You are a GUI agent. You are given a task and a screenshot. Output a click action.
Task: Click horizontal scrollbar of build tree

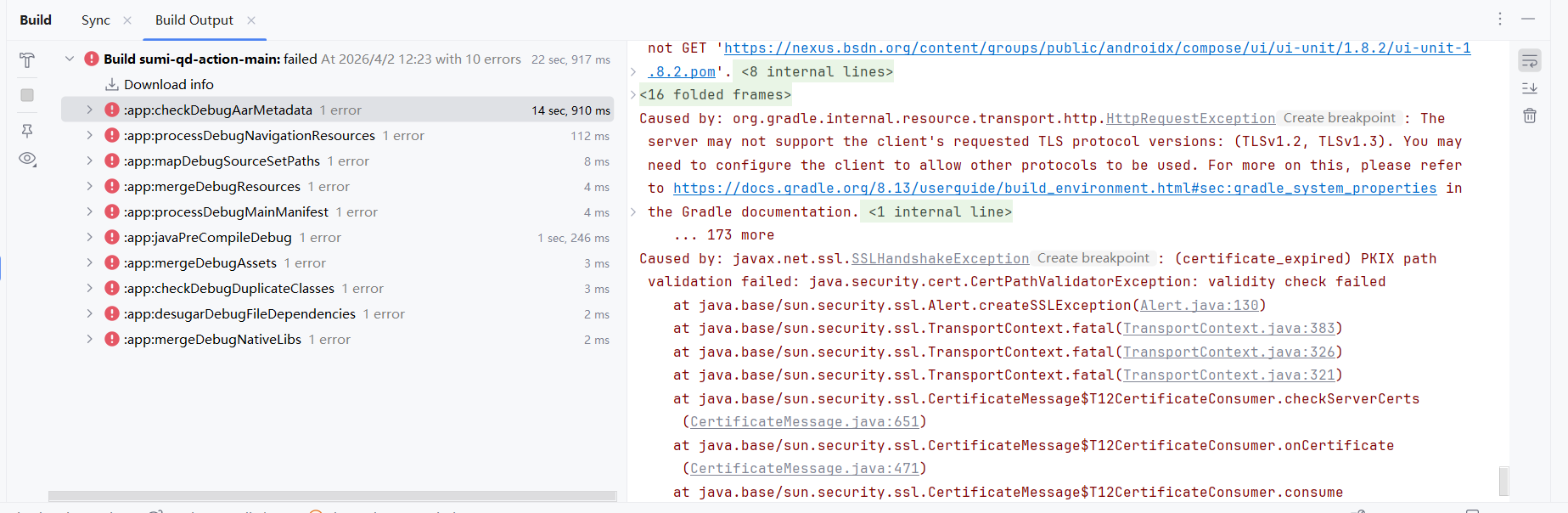click(x=332, y=496)
